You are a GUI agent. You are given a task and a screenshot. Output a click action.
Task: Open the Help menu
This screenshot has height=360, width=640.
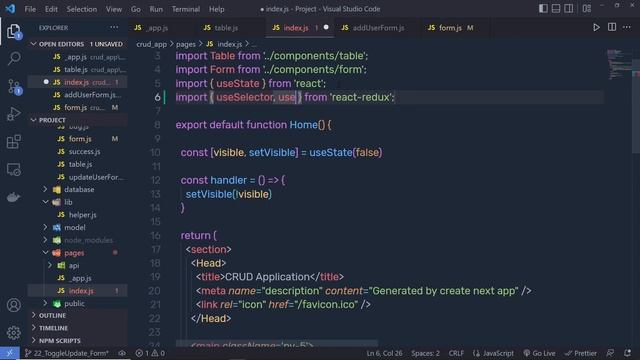[x=217, y=9]
